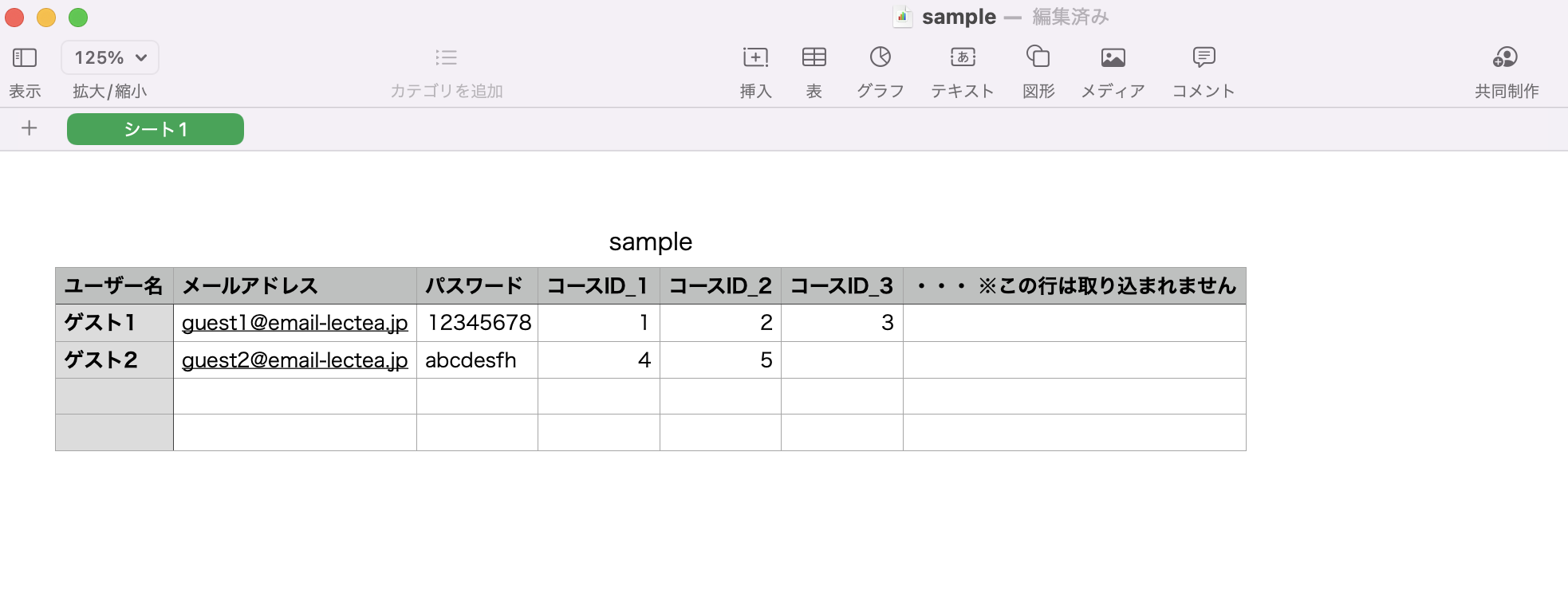Click the guest2@email-lectea.jp link

tap(294, 360)
